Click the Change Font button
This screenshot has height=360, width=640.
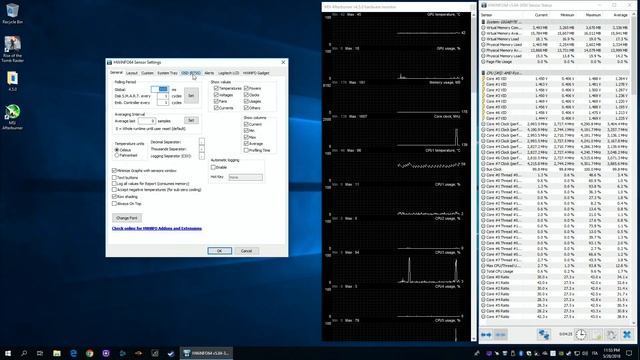[127, 218]
